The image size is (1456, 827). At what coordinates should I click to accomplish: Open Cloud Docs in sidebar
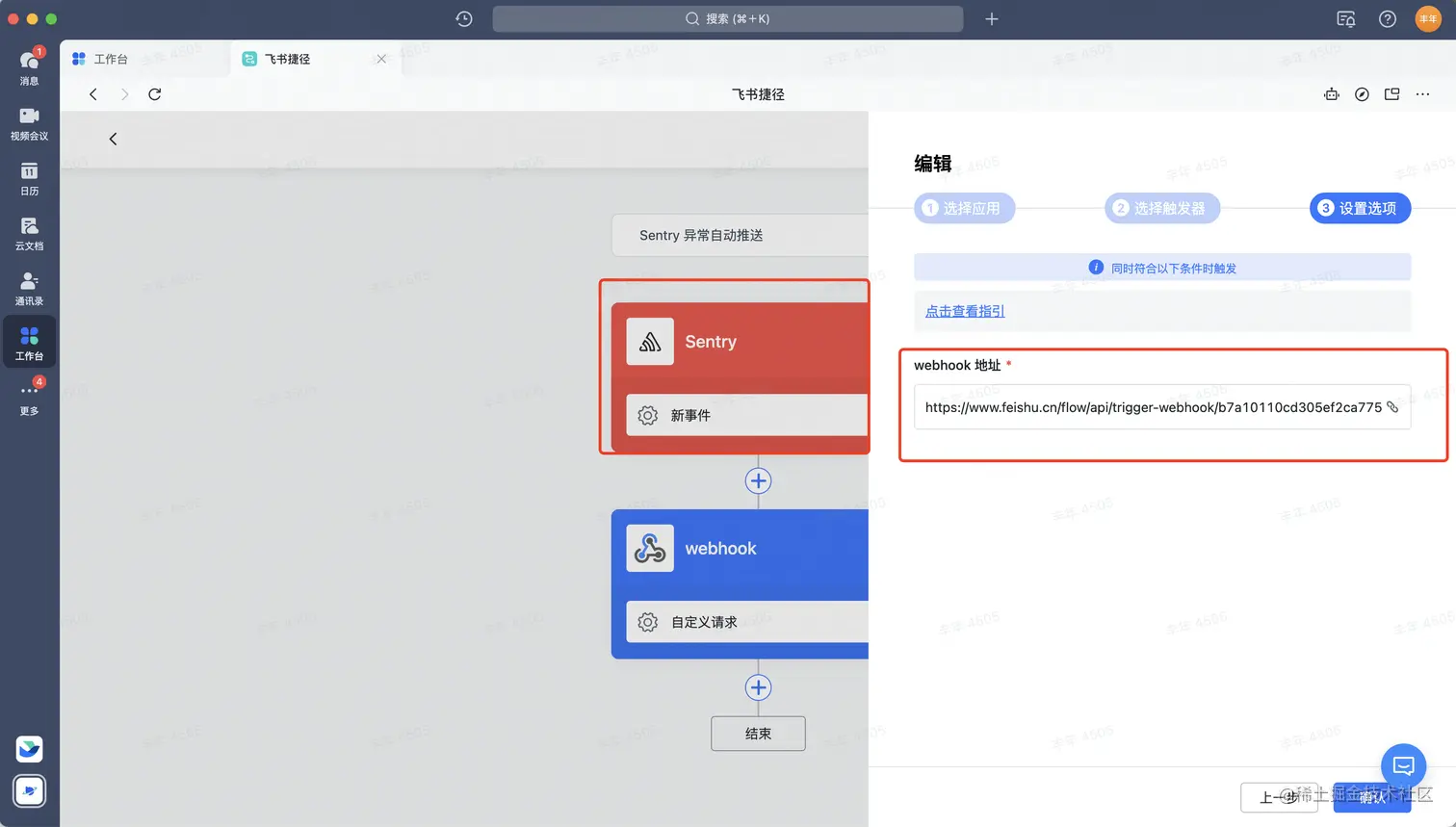point(29,233)
